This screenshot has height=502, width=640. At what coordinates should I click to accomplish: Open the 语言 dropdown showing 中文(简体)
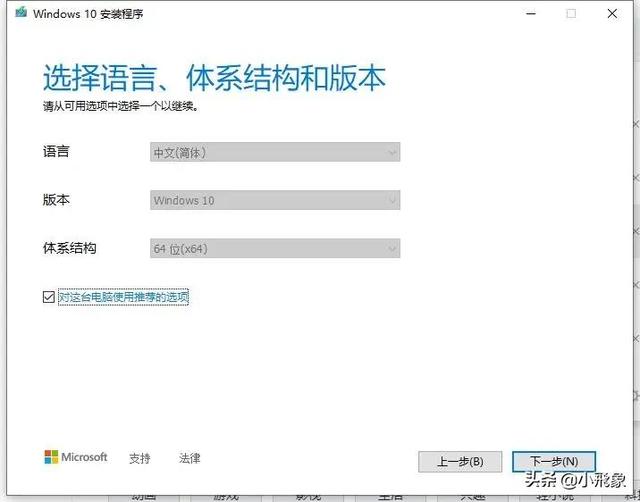click(x=275, y=152)
